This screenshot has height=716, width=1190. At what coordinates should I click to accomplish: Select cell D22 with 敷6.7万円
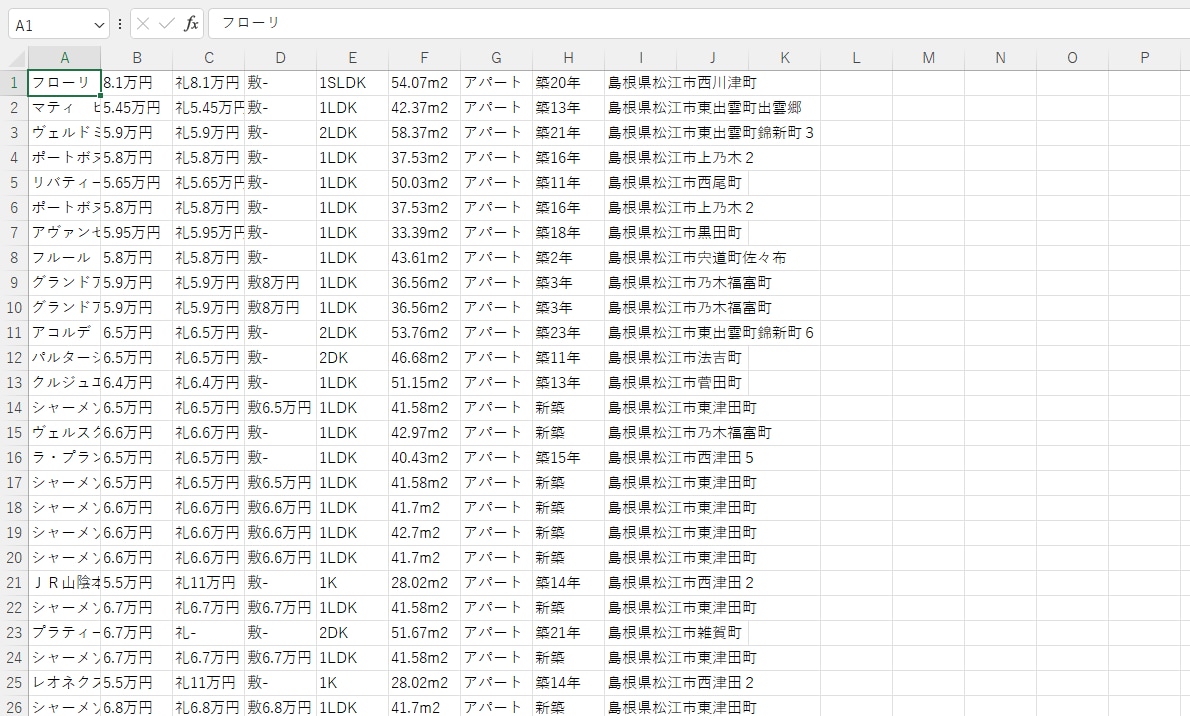point(280,607)
